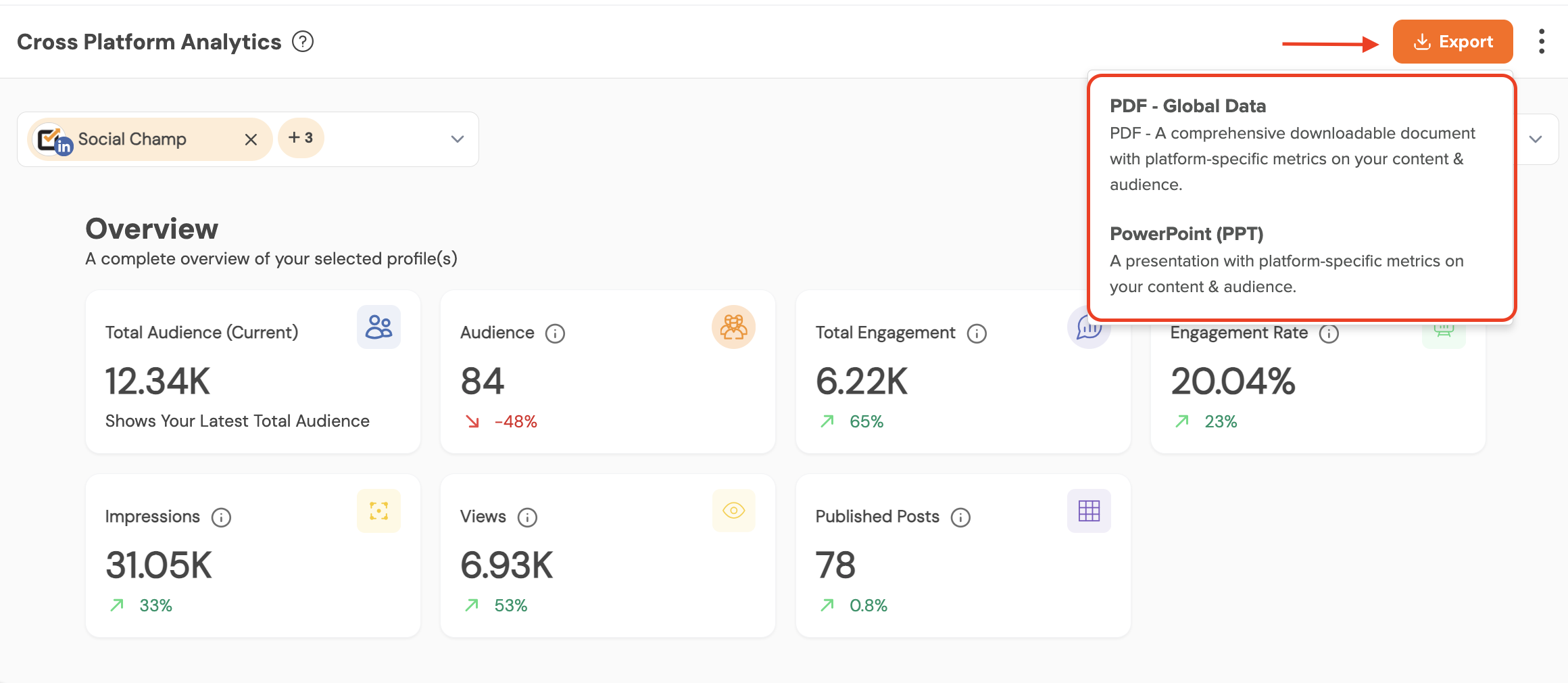Open info icon beside Impressions
1568x683 pixels.
point(221,517)
